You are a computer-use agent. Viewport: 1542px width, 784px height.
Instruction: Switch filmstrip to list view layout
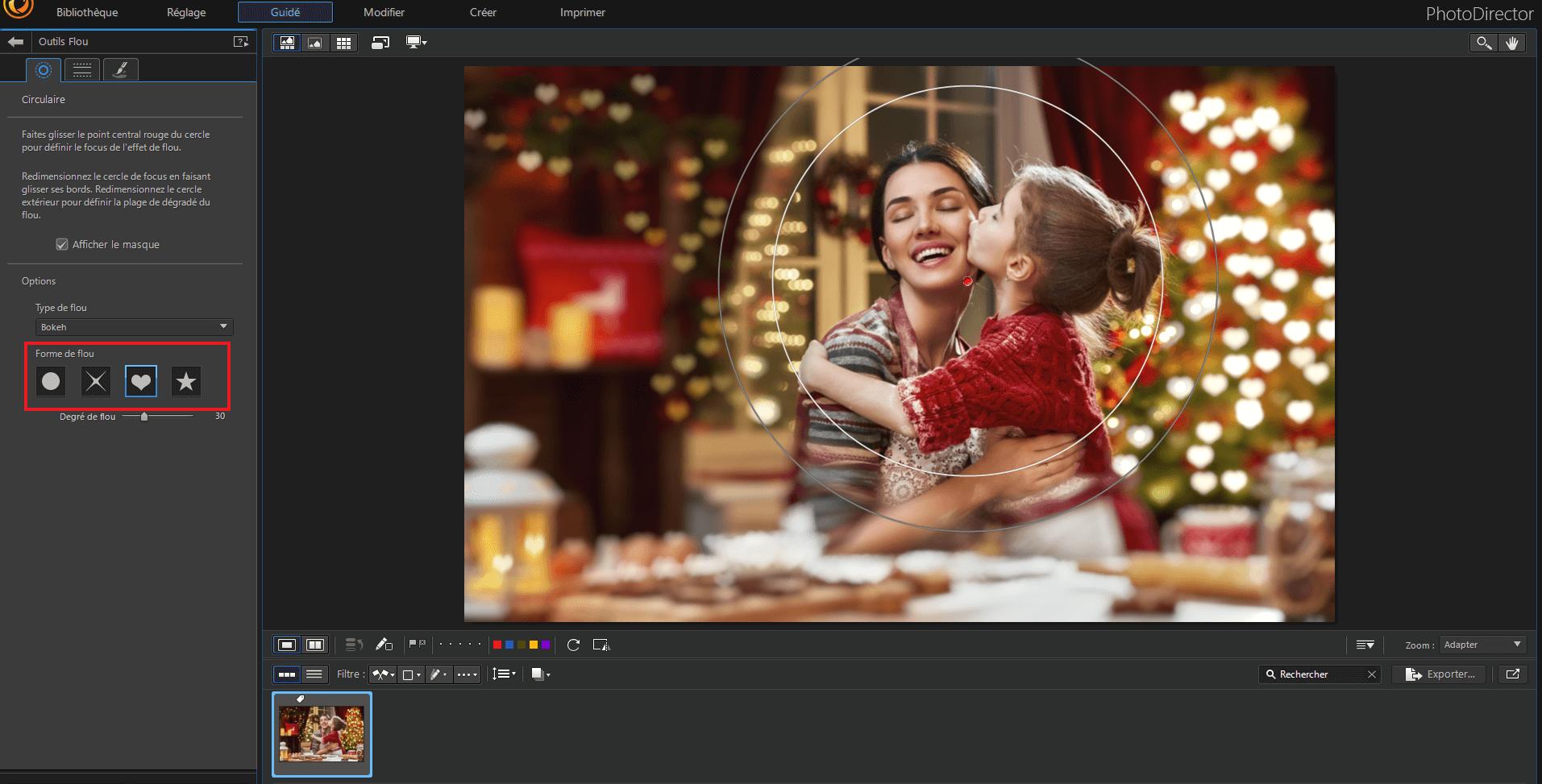[314, 674]
